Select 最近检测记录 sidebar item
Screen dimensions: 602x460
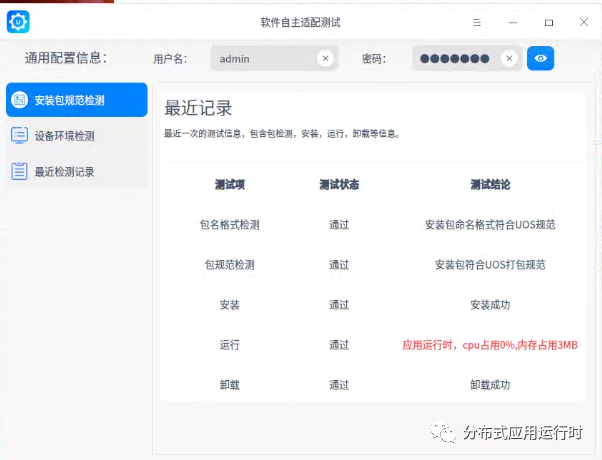tap(77, 171)
